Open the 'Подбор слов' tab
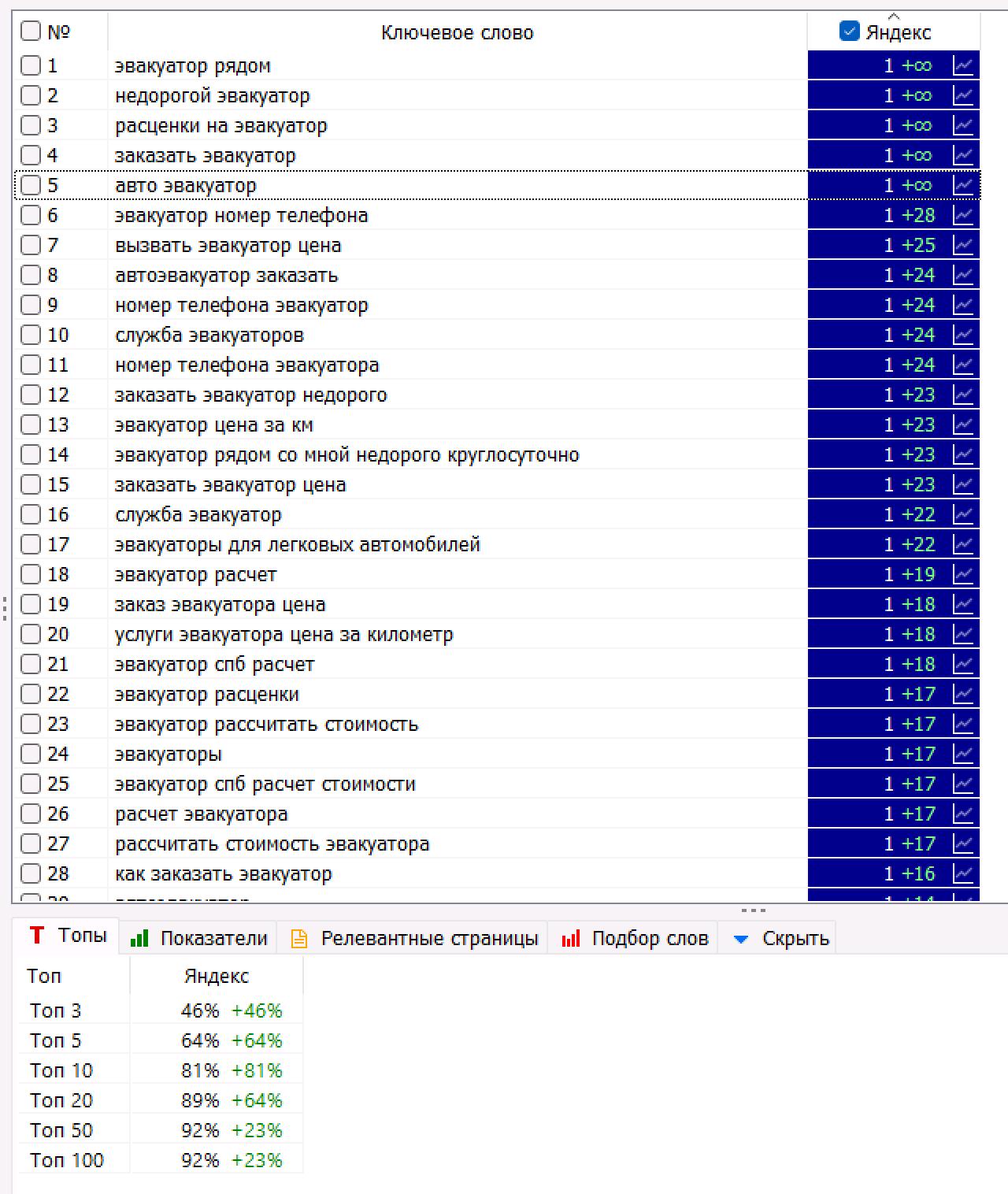Viewport: 1008px width, 1194px height. [x=636, y=938]
